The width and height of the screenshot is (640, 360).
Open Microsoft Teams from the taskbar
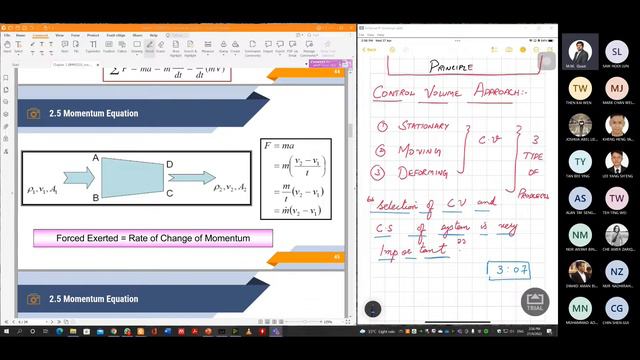coord(276,331)
